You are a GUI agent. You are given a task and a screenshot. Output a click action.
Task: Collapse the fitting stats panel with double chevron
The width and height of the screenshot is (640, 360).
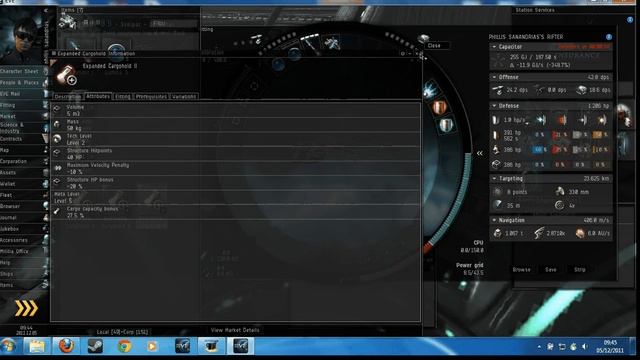tap(480, 153)
